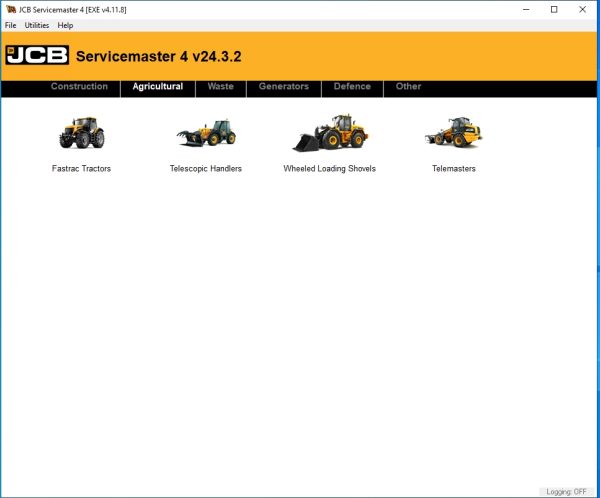
Task: Open the File menu
Action: [x=10, y=25]
